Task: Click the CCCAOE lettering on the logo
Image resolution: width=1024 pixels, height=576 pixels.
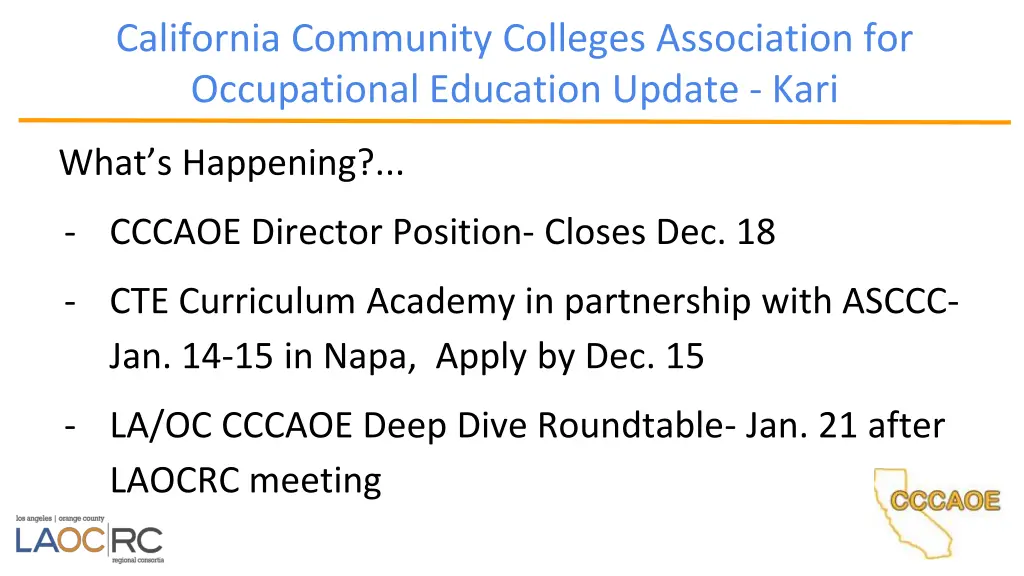Action: tap(945, 501)
